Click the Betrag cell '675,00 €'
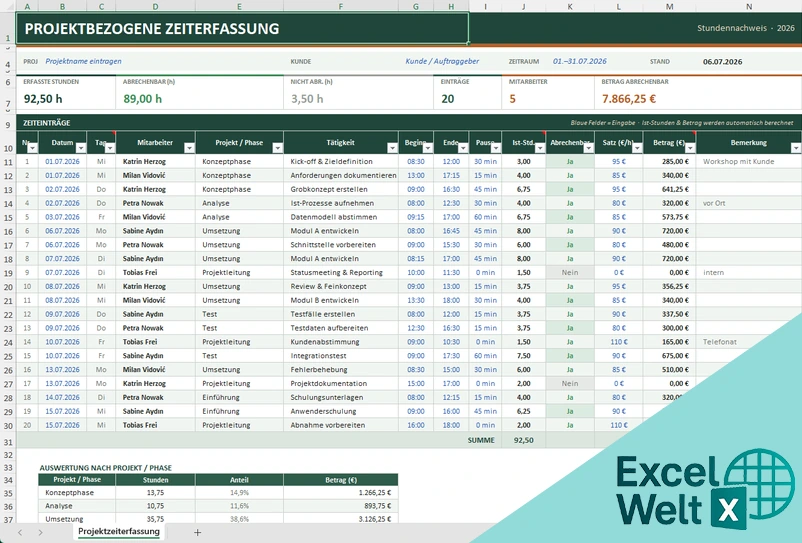This screenshot has width=802, height=543. 670,356
